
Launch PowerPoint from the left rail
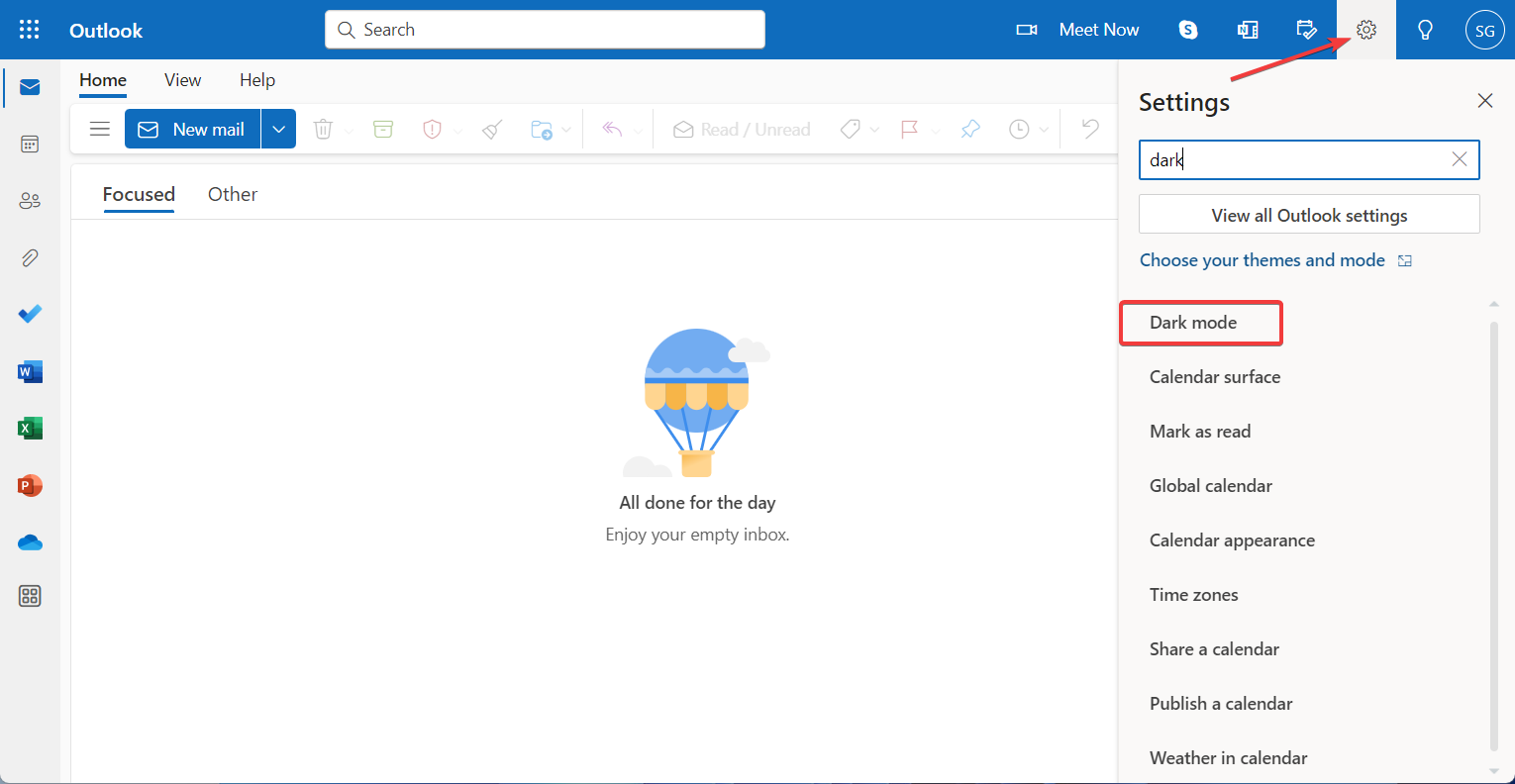[30, 486]
